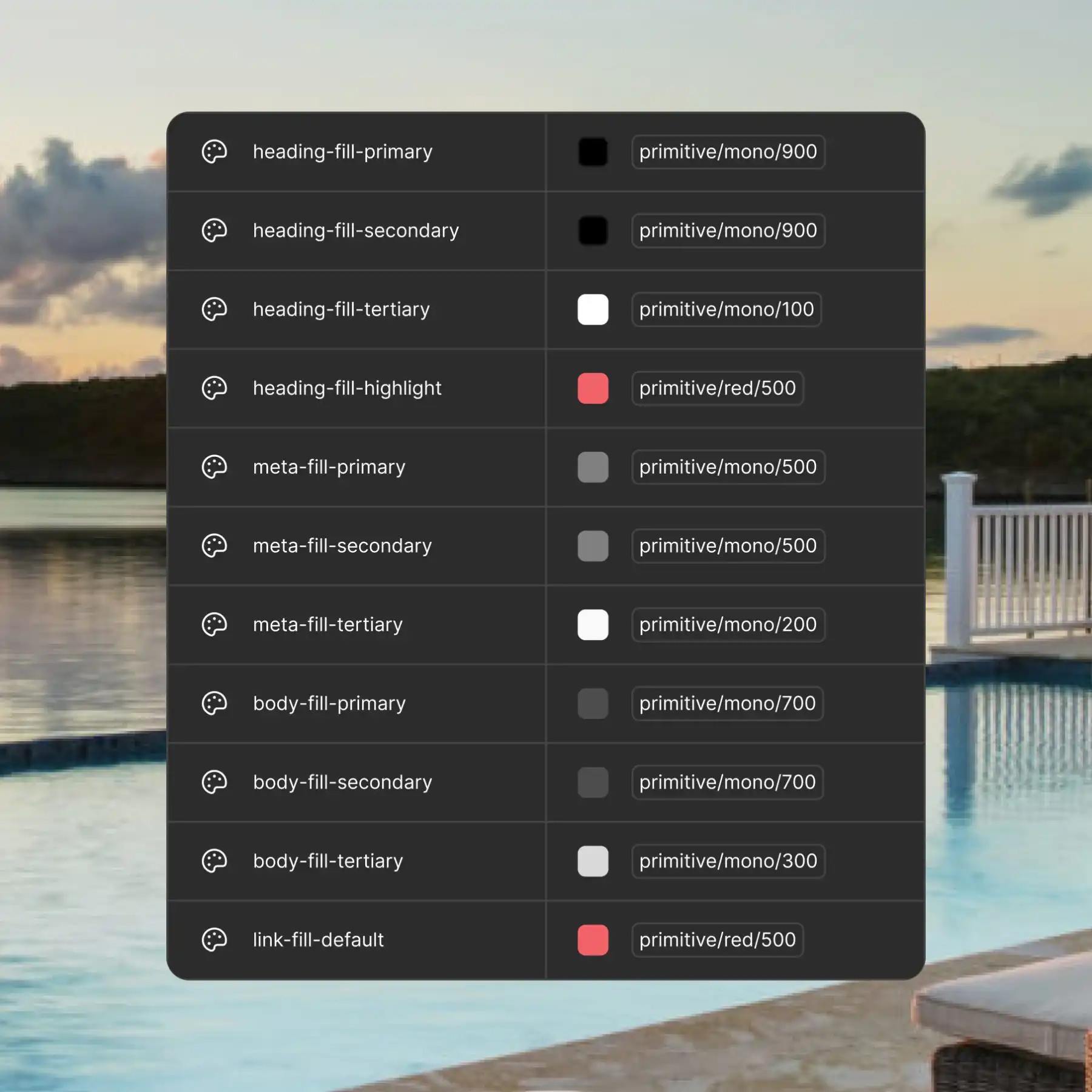Click the primitive/mono/700 chip on body-fill-primary
The width and height of the screenshot is (1092, 1092).
[727, 703]
